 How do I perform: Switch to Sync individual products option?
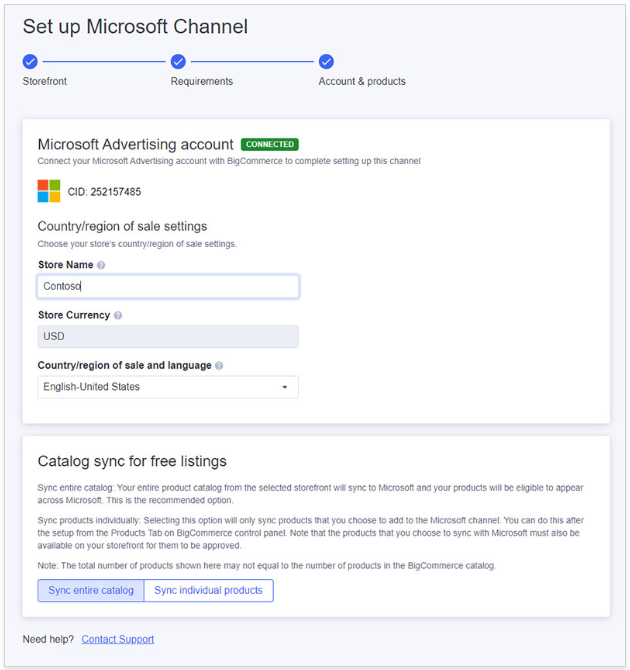pos(208,590)
